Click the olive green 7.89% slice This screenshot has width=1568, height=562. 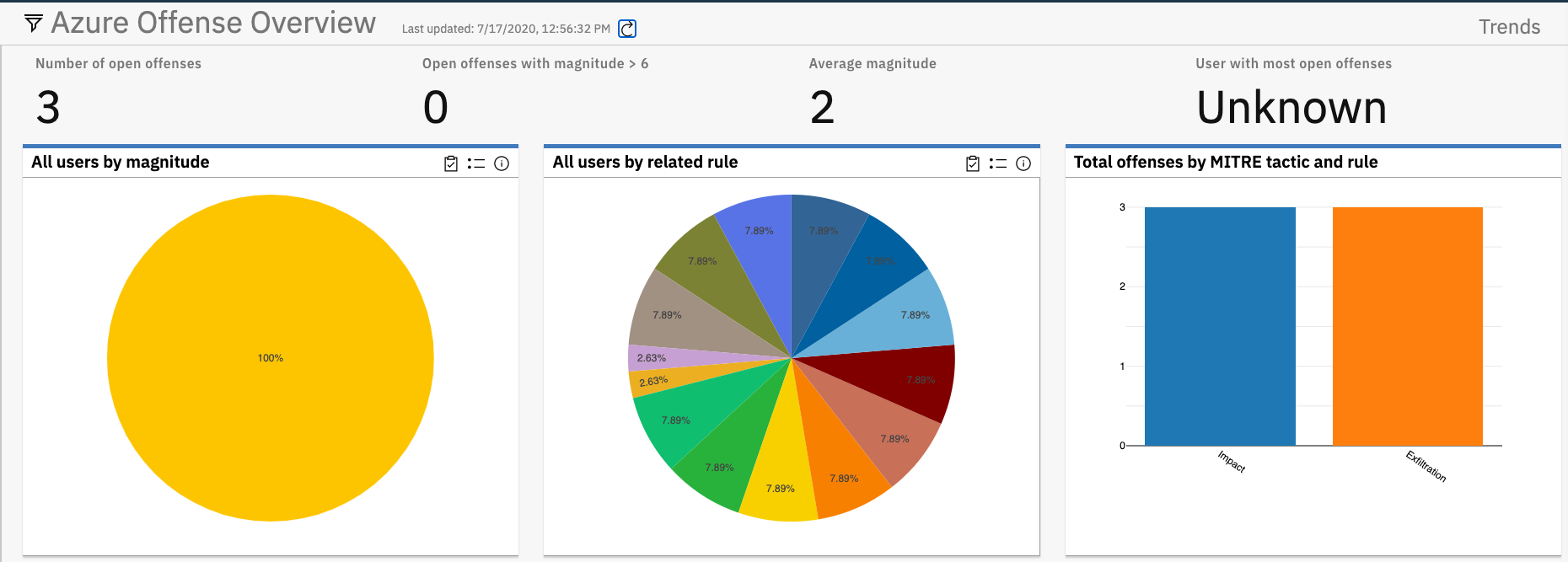point(712,270)
